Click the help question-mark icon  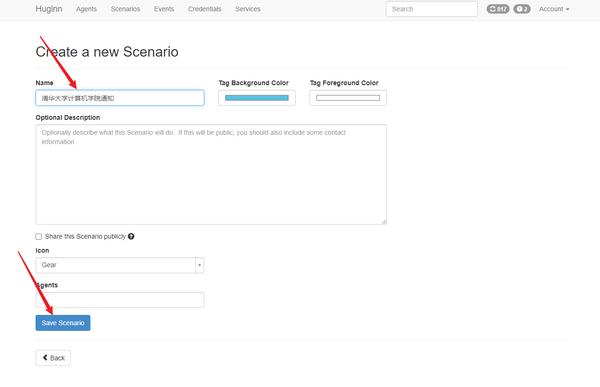tap(131, 237)
